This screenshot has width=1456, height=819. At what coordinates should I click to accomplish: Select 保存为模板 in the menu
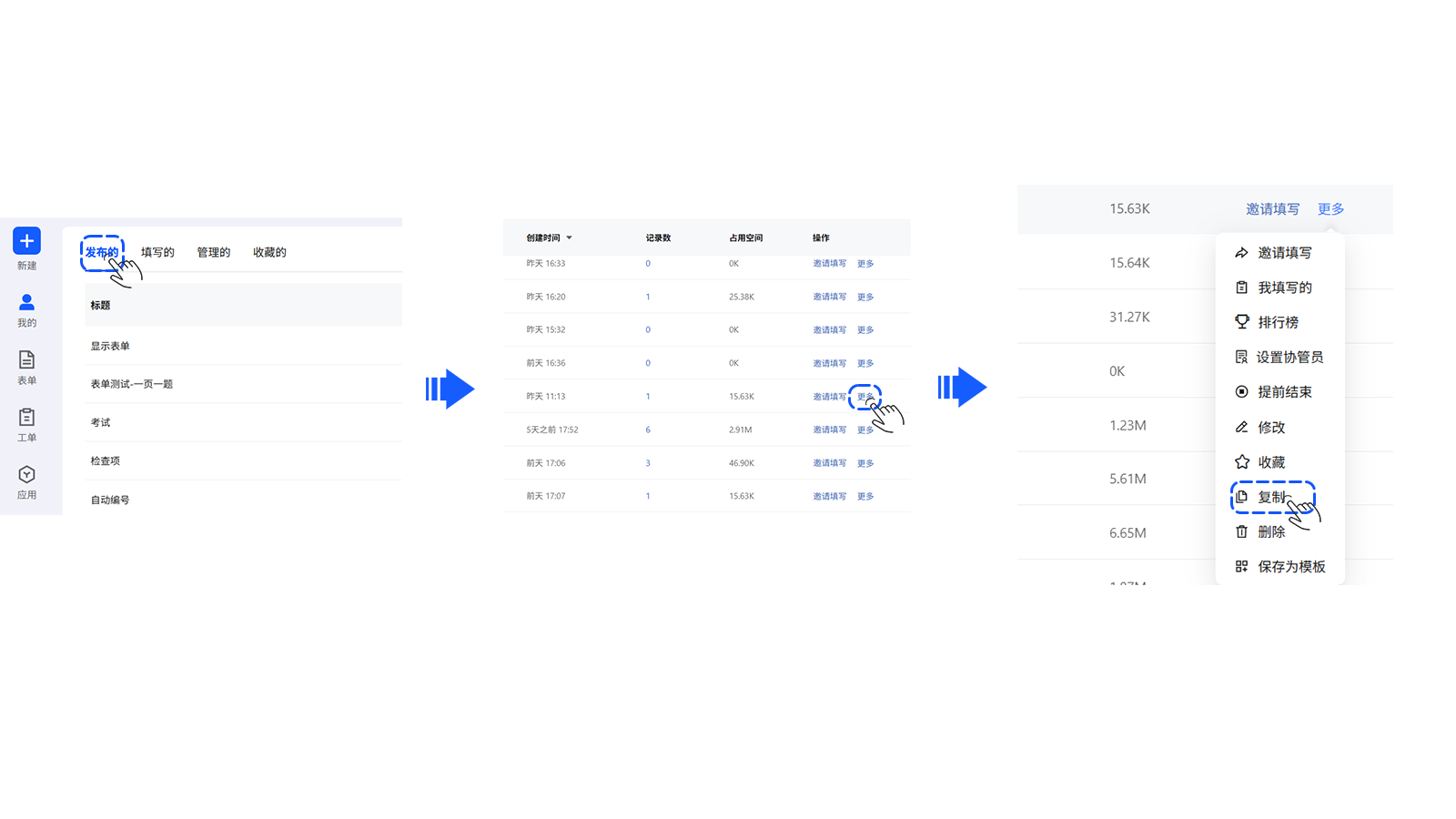point(1290,567)
